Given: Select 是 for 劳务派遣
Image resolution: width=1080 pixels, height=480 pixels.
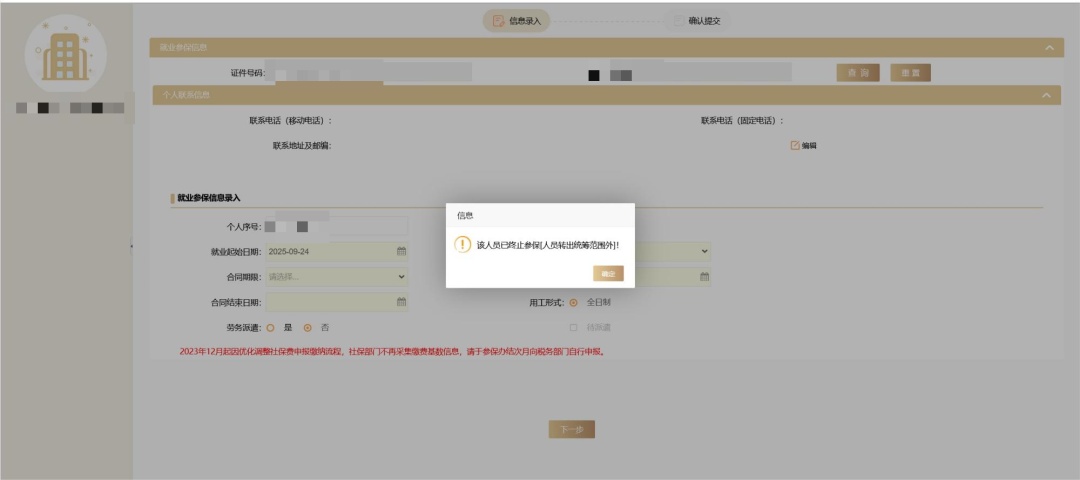Looking at the screenshot, I should click(270, 328).
